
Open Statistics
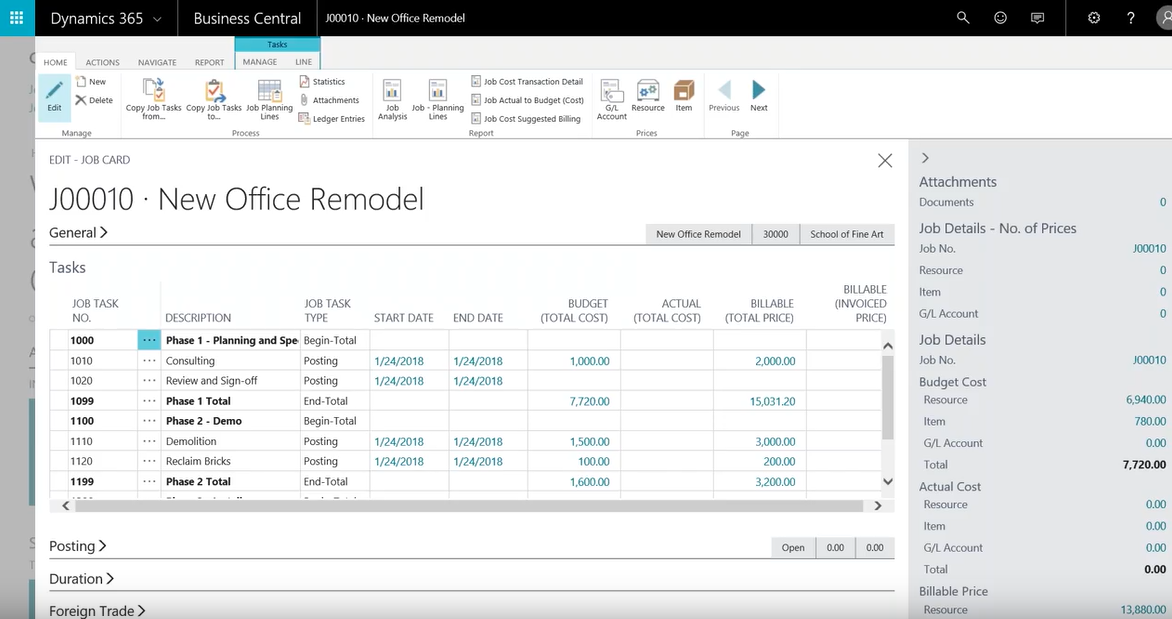coord(322,81)
